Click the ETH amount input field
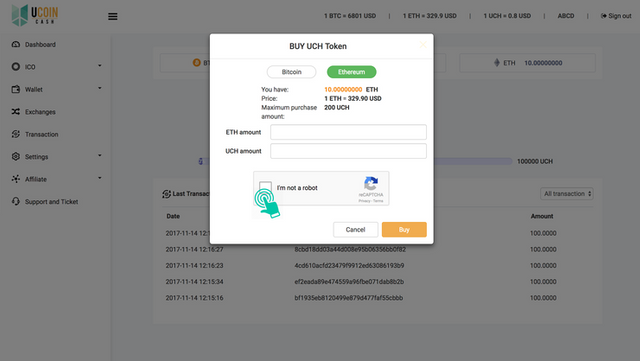Screen dimensions: 640x361 [x=348, y=132]
